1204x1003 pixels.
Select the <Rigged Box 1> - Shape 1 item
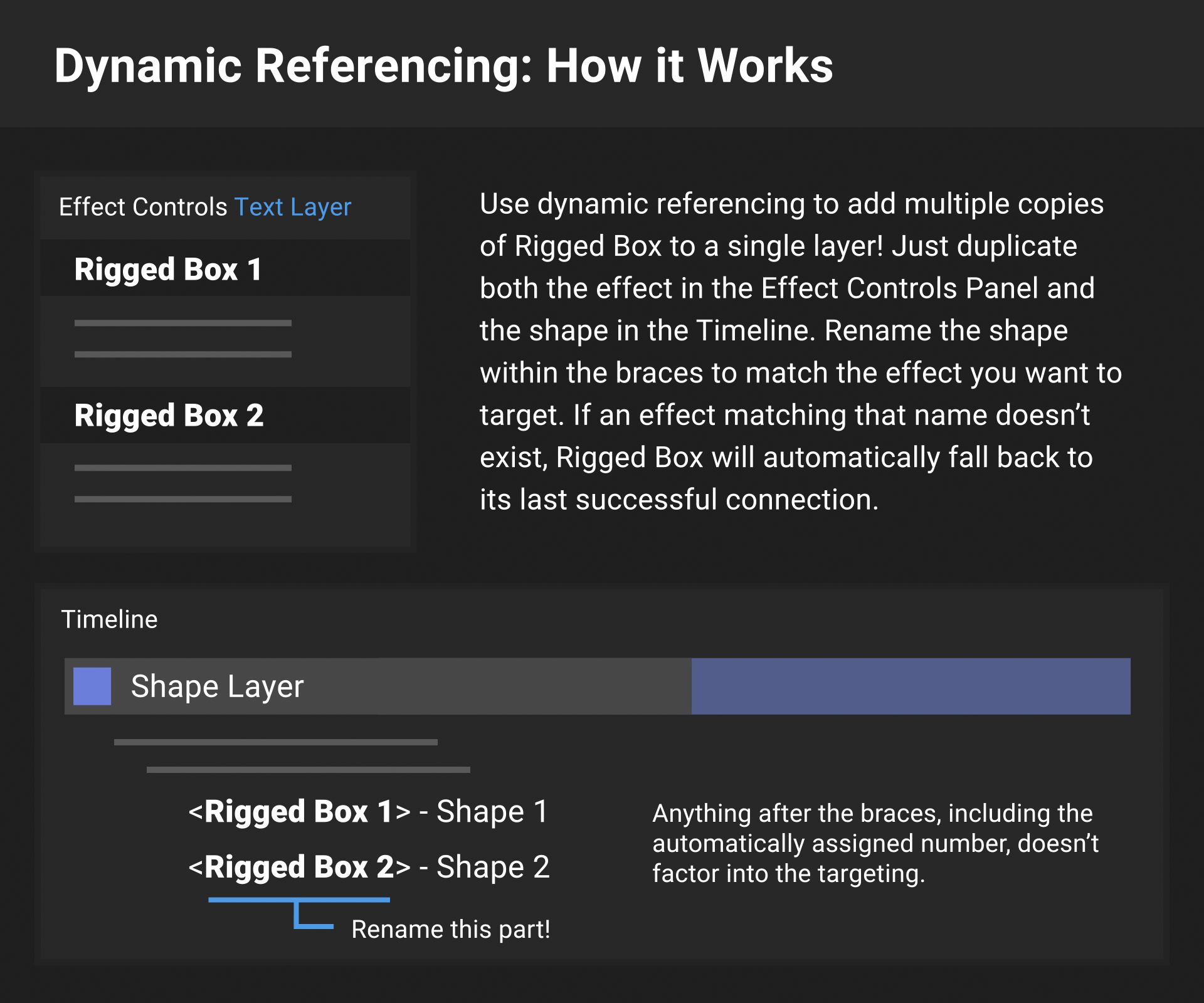[x=369, y=811]
